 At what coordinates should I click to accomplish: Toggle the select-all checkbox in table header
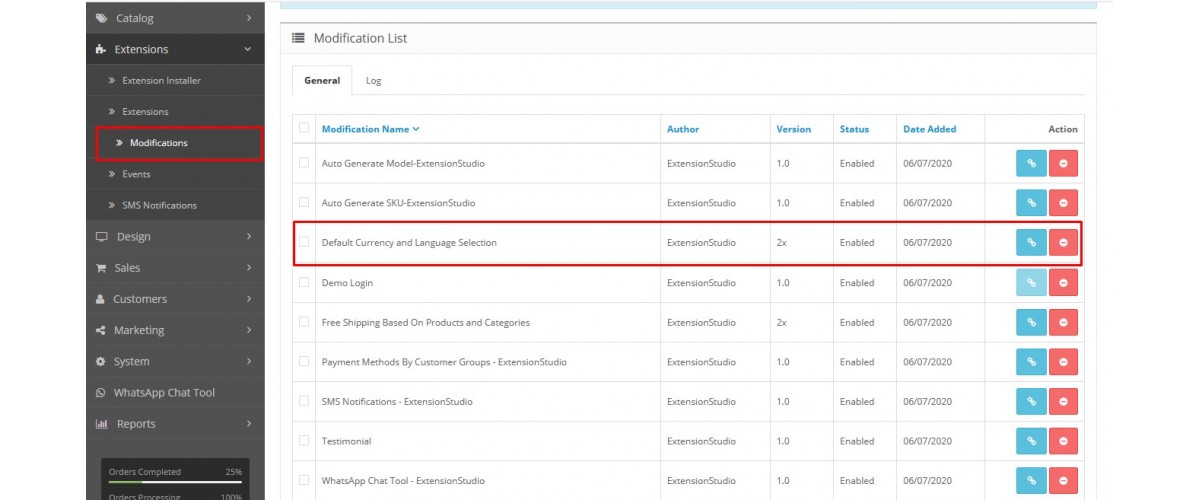pos(304,128)
